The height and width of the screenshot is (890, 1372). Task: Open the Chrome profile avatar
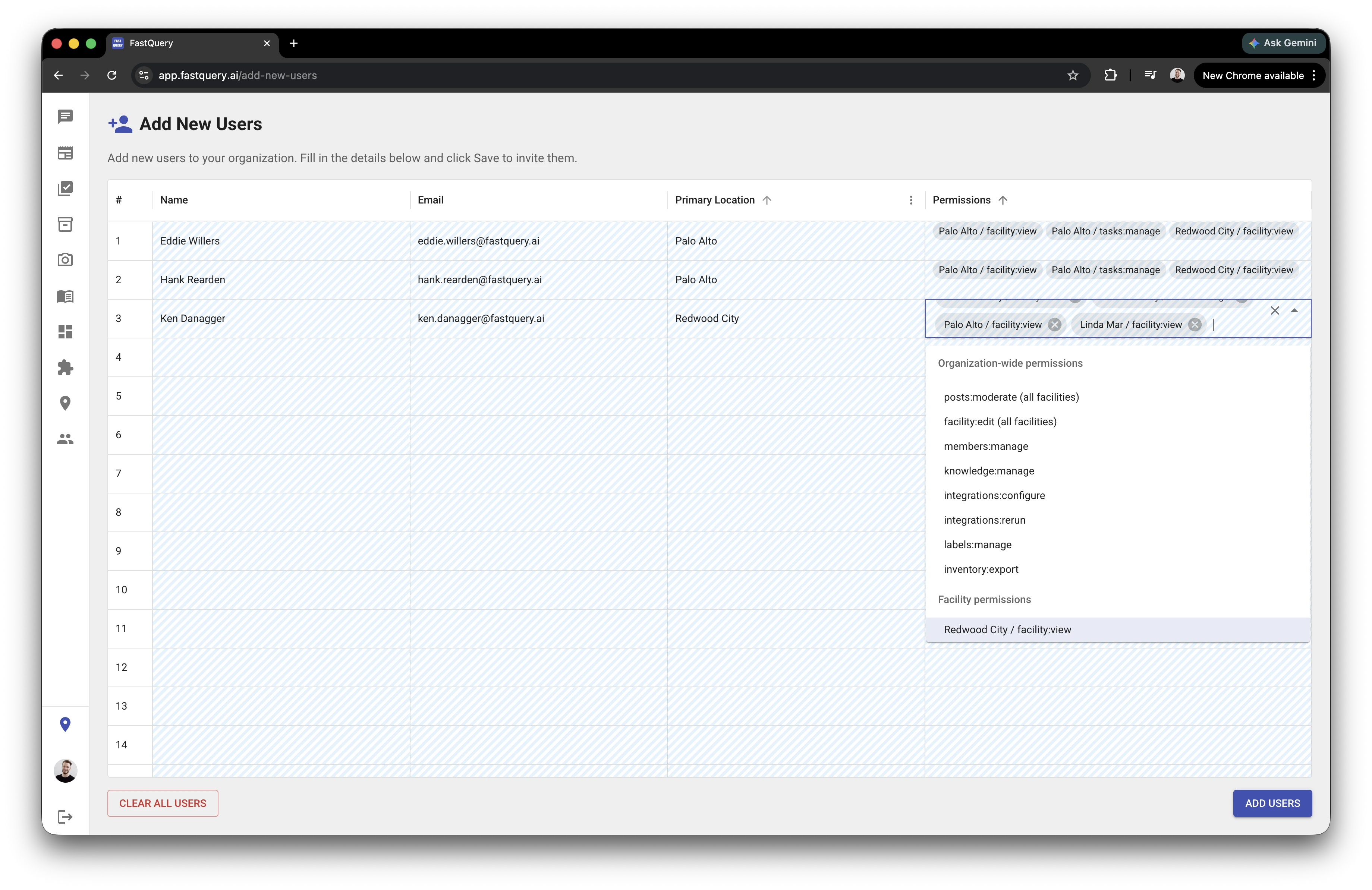coord(1177,76)
